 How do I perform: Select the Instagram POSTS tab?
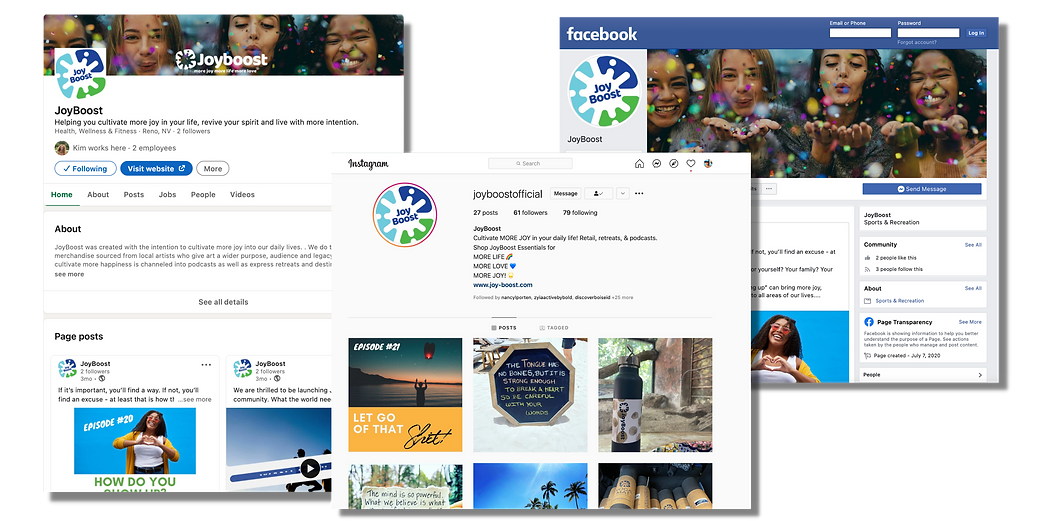(x=504, y=328)
